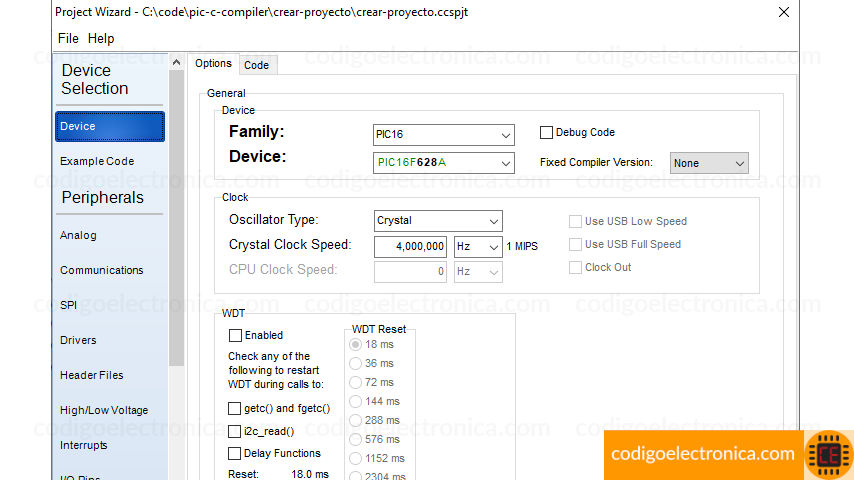Toggle Use USB Full Speed checkbox

click(x=575, y=244)
